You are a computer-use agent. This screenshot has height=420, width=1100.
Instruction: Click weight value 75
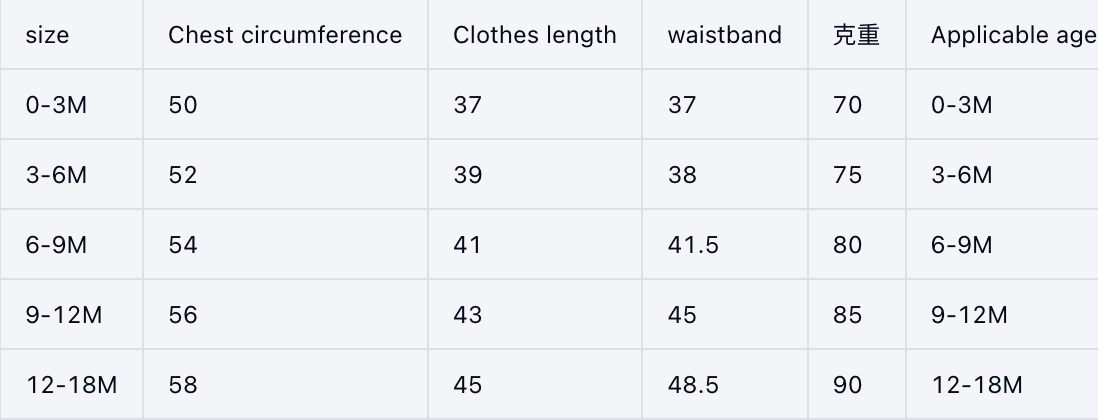point(847,175)
